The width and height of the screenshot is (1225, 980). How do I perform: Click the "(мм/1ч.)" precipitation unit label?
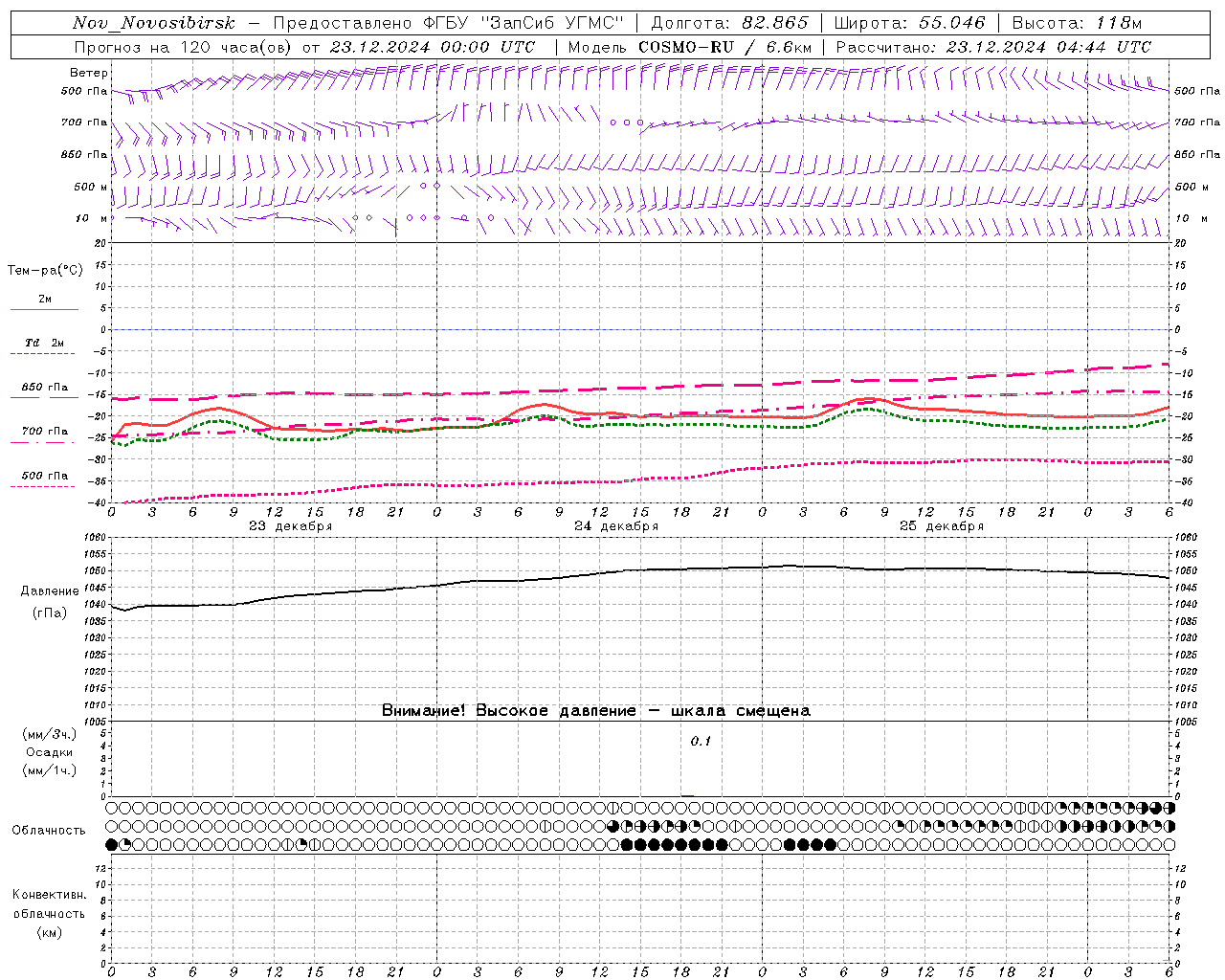pos(50,770)
